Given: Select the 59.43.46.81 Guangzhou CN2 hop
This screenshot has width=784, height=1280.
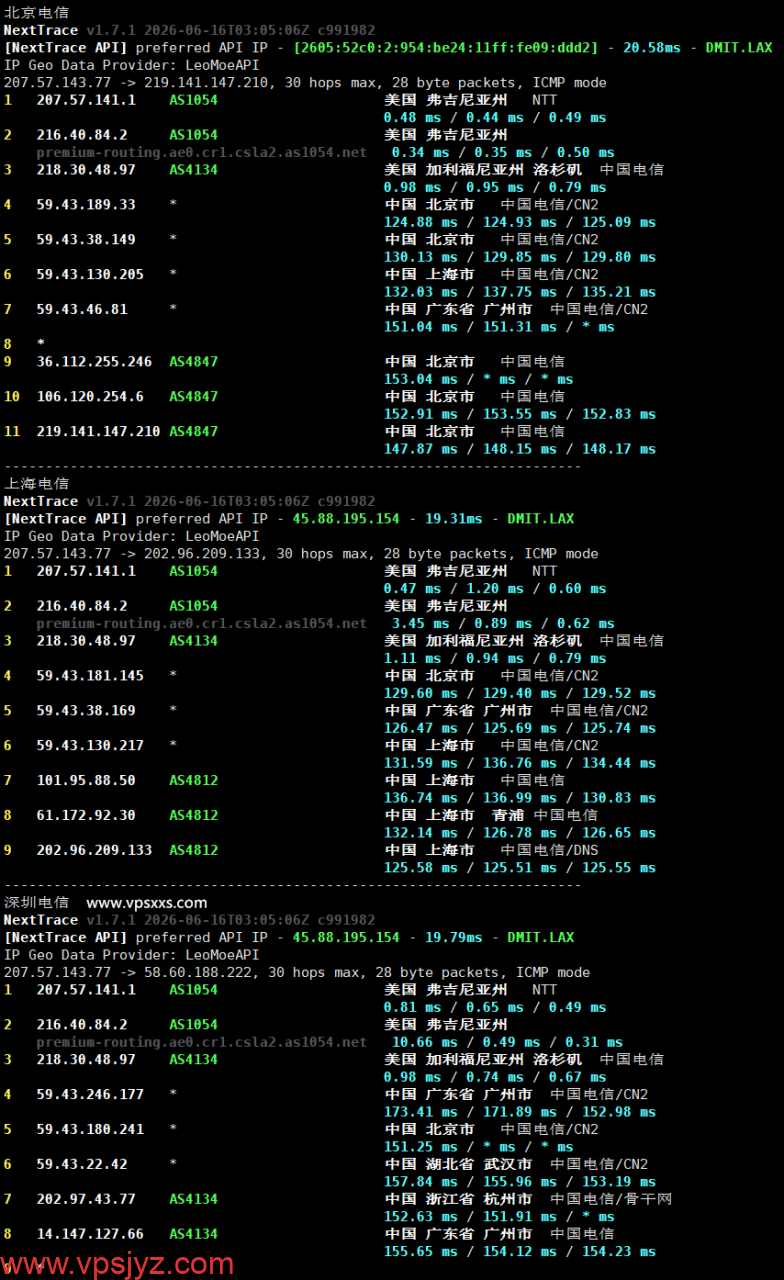Looking at the screenshot, I should [x=82, y=309].
